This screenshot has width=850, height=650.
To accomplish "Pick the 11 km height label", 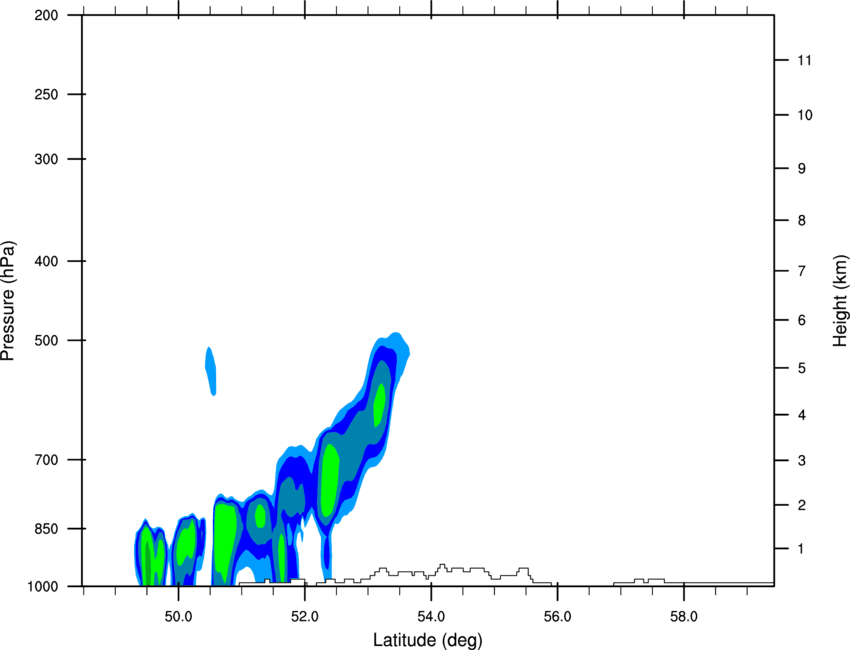I will tap(805, 60).
